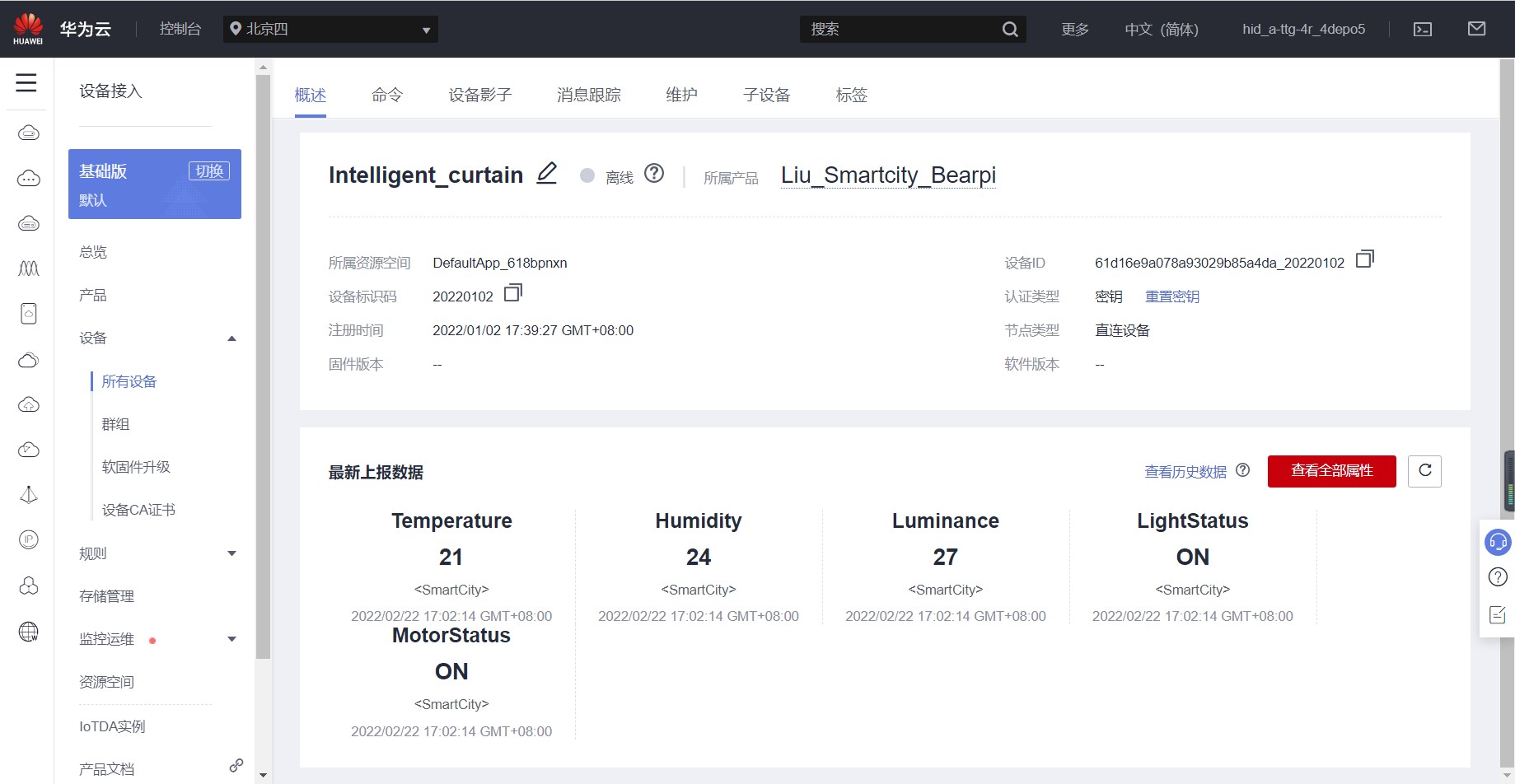1515x784 pixels.
Task: Switch to the 消息跟踪 tab
Action: point(589,95)
